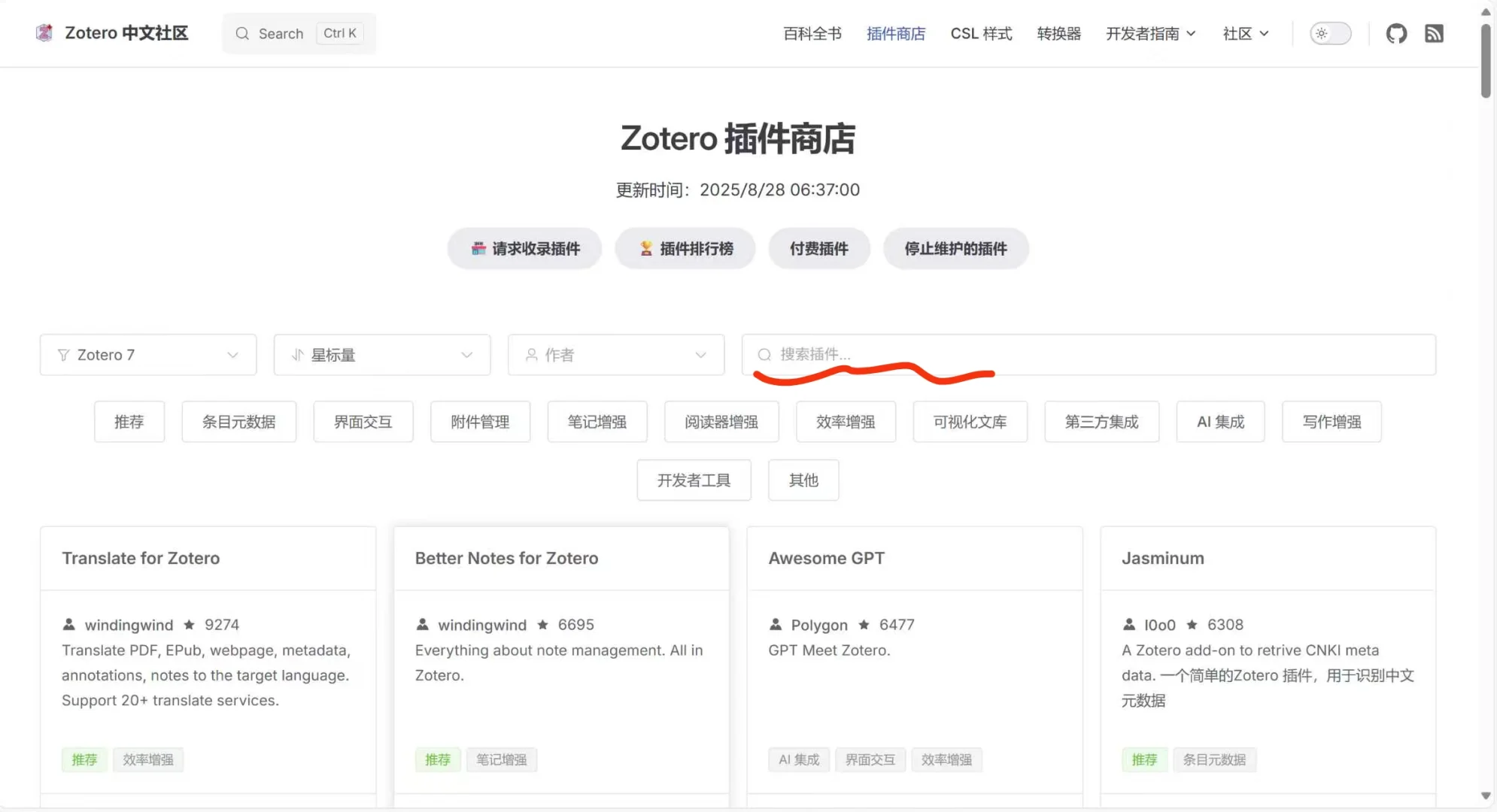1497x812 pixels.
Task: Click the sort arrows icon beside 星标量
Action: click(297, 354)
